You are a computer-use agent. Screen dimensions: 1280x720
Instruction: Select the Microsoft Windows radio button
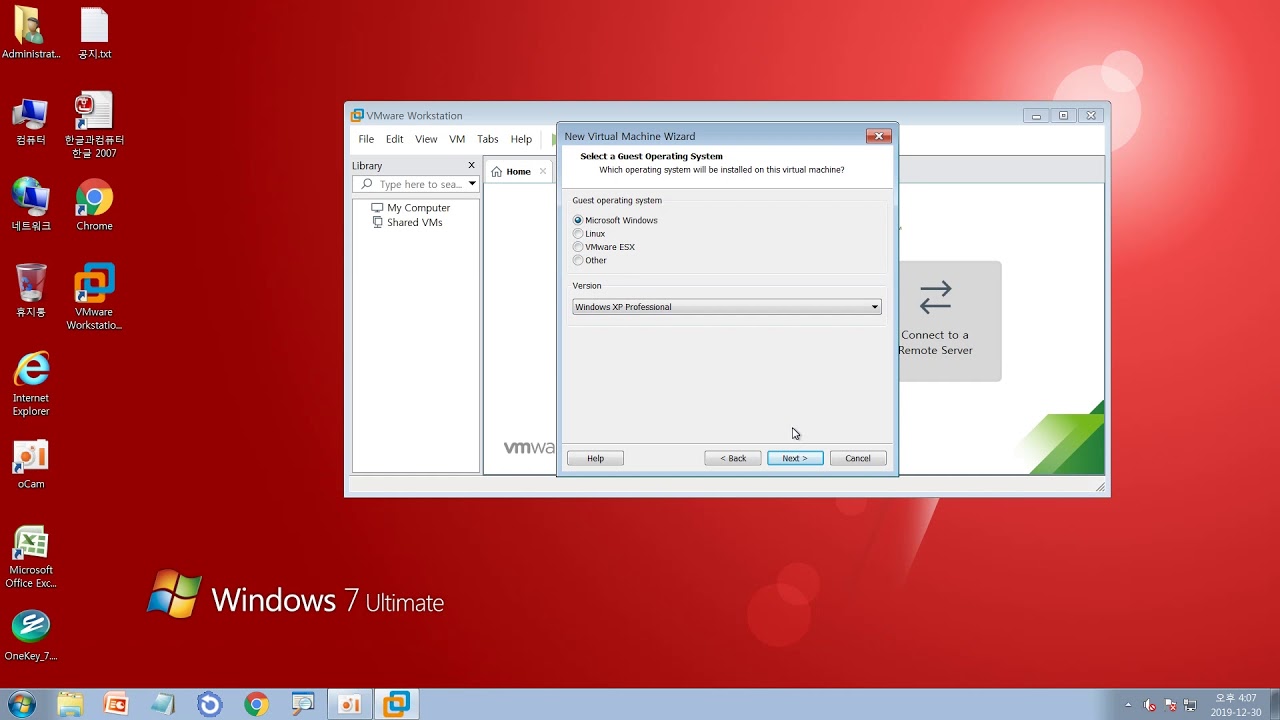tap(578, 220)
